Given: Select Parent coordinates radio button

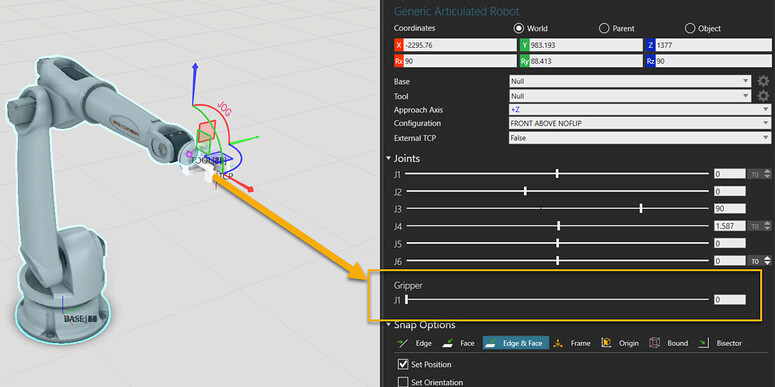Looking at the screenshot, I should point(603,28).
